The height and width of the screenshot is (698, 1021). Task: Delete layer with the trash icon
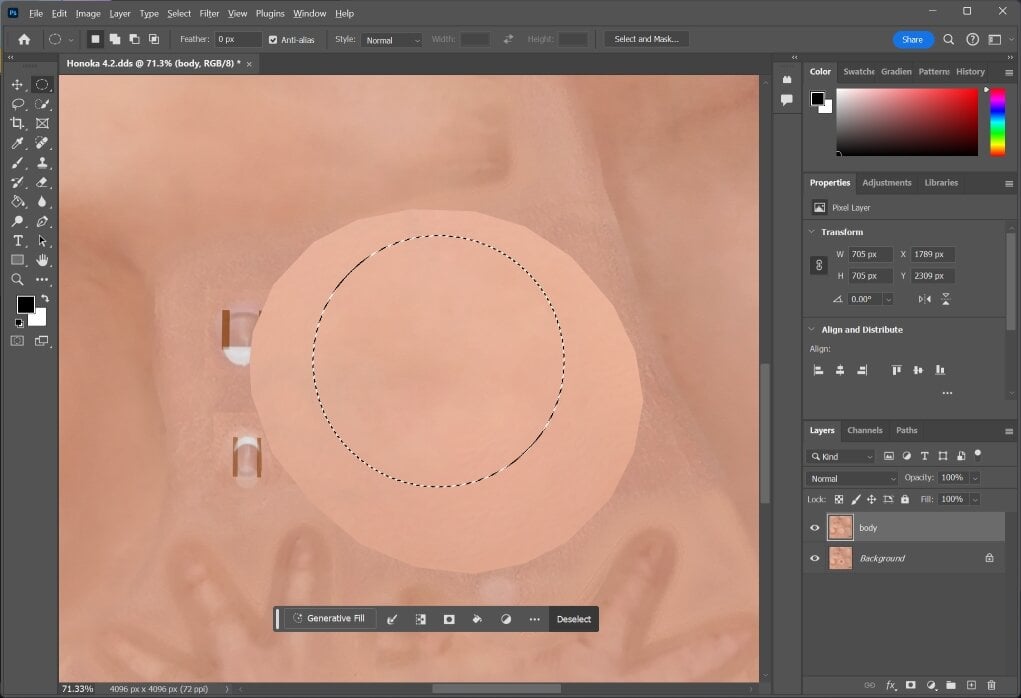[x=991, y=685]
